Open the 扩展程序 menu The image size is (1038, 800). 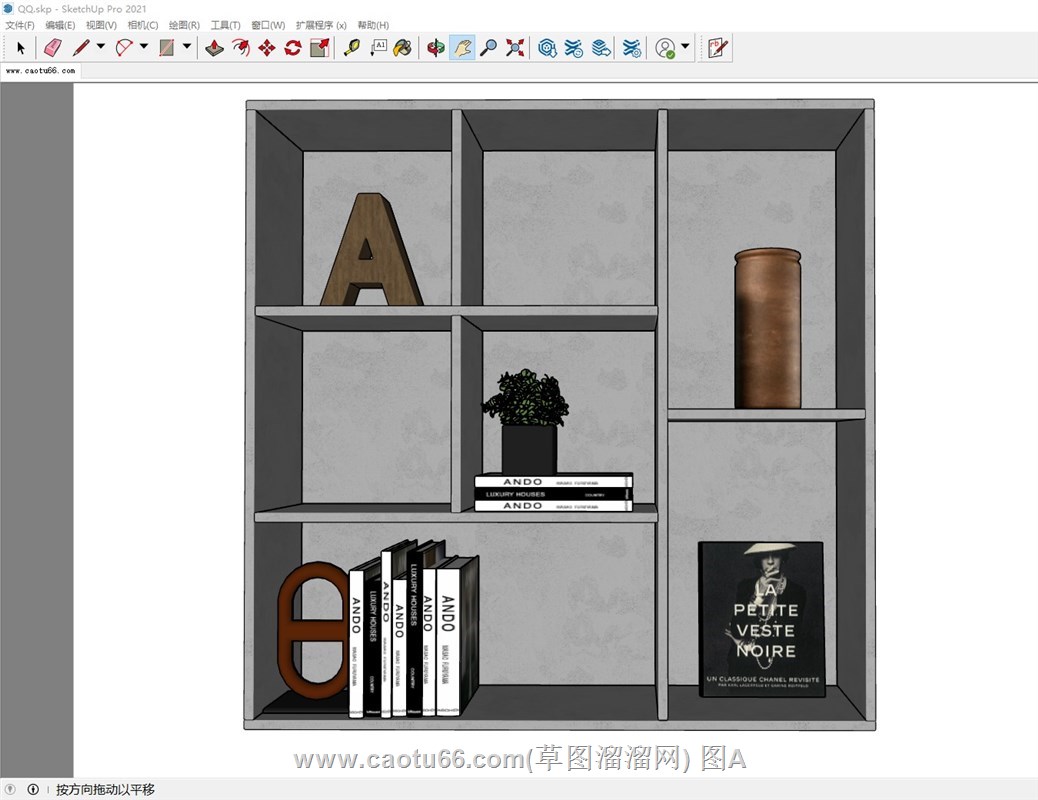pos(321,25)
